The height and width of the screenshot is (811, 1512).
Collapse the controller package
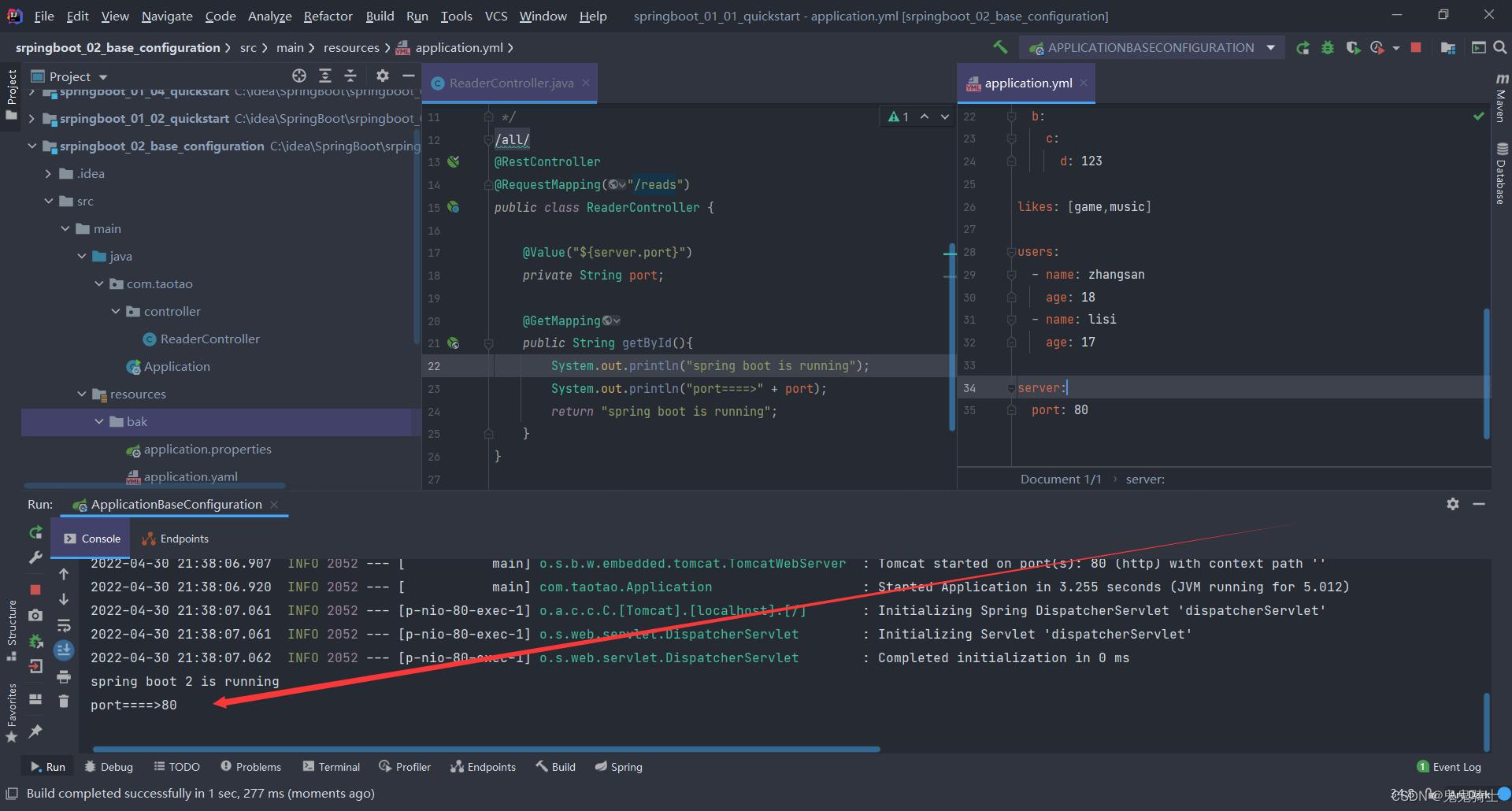[117, 312]
